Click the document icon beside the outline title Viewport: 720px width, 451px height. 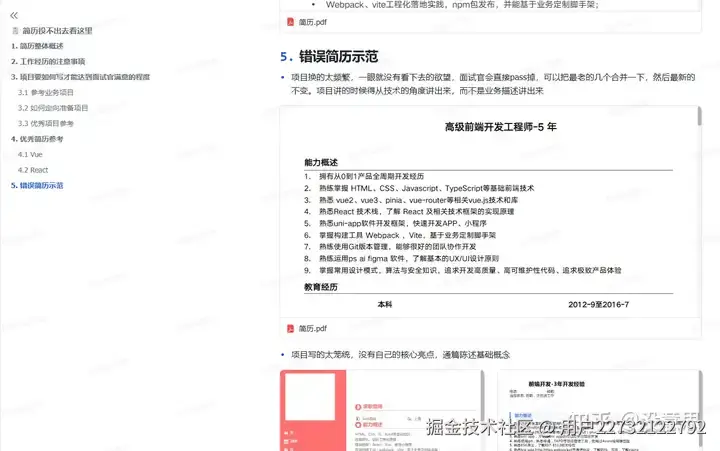15,31
